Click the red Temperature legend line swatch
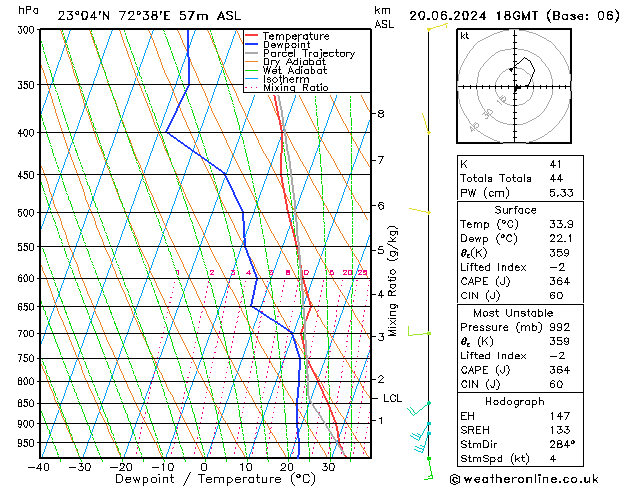Image resolution: width=629 pixels, height=486 pixels. (x=252, y=35)
